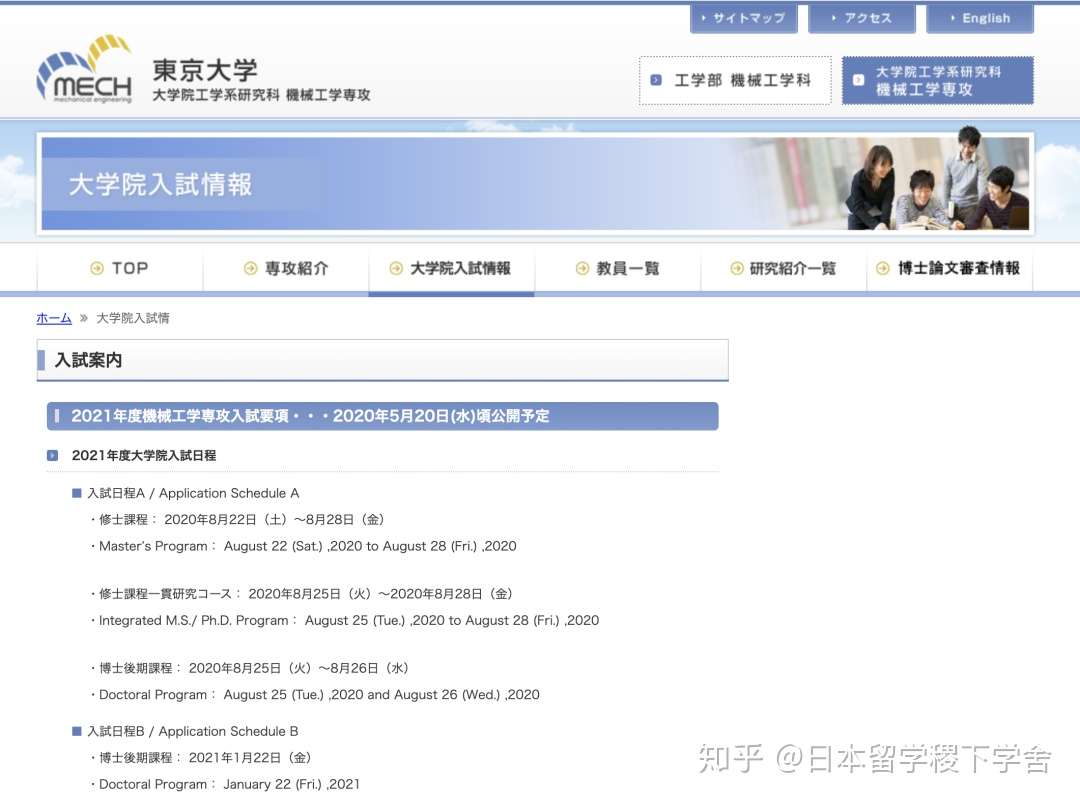The width and height of the screenshot is (1080, 803).
Task: Open 博士論文審査情報 navigation tab
Action: click(x=950, y=269)
